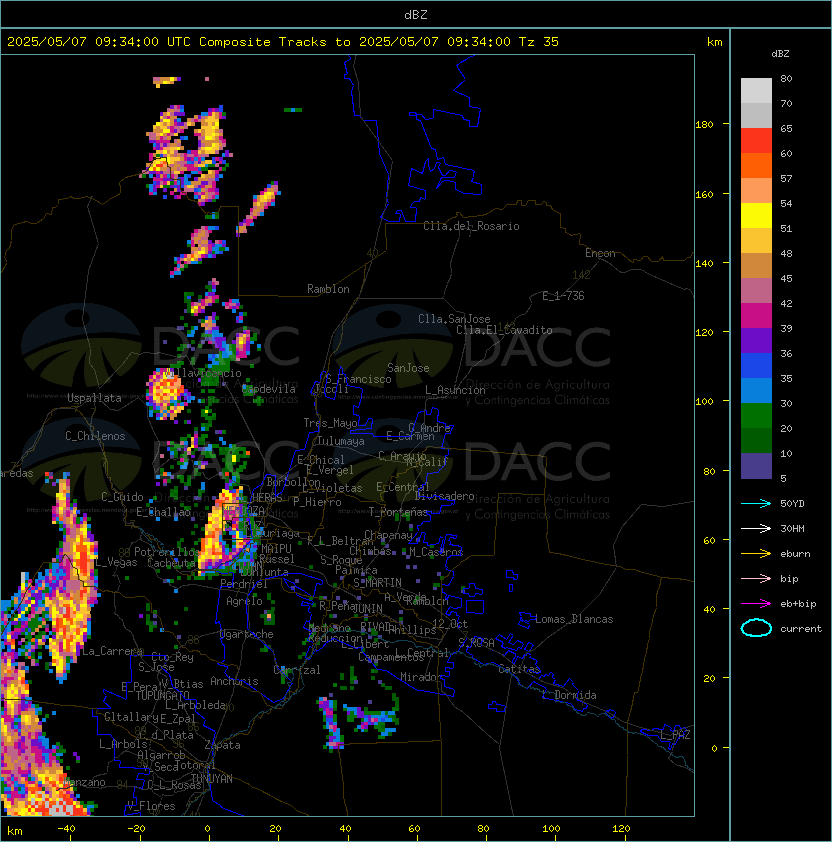832x842 pixels.
Task: Click the C_Chilenos map label
Action: pyautogui.click(x=95, y=436)
